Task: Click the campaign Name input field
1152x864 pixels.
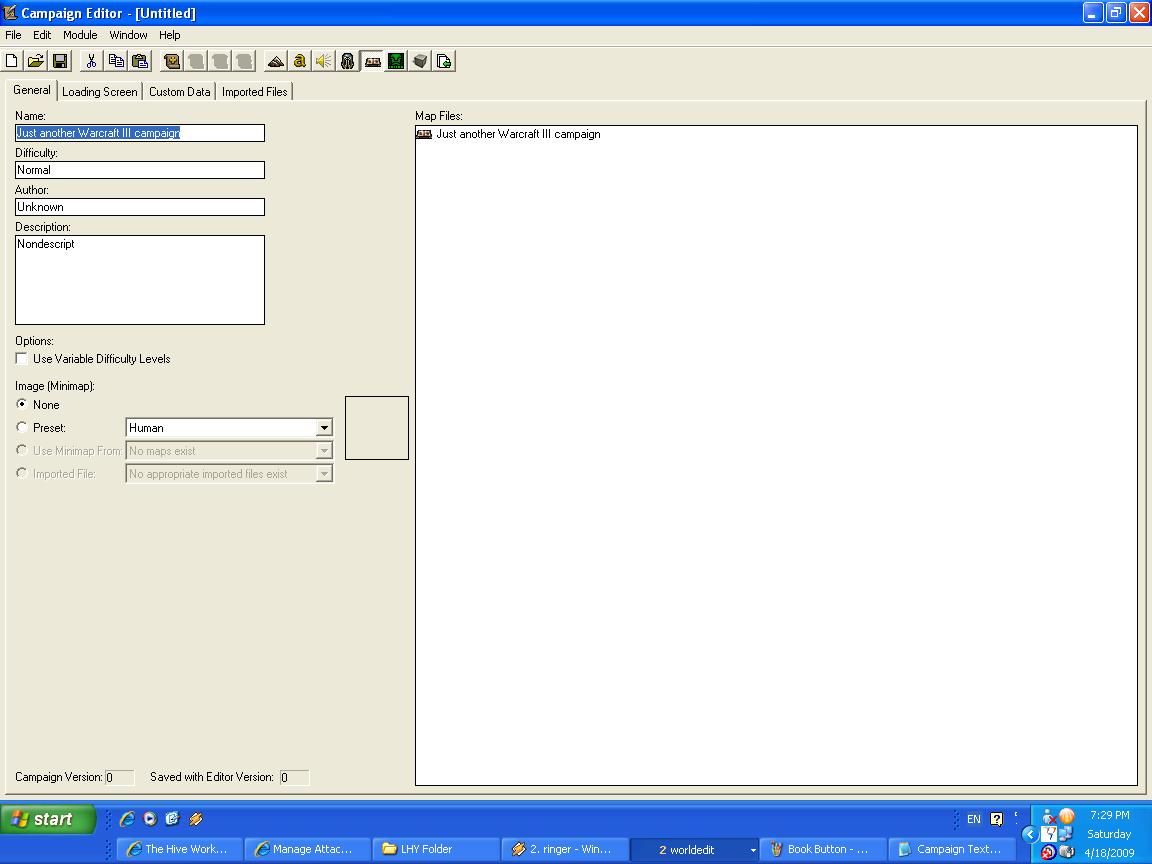Action: coord(140,133)
